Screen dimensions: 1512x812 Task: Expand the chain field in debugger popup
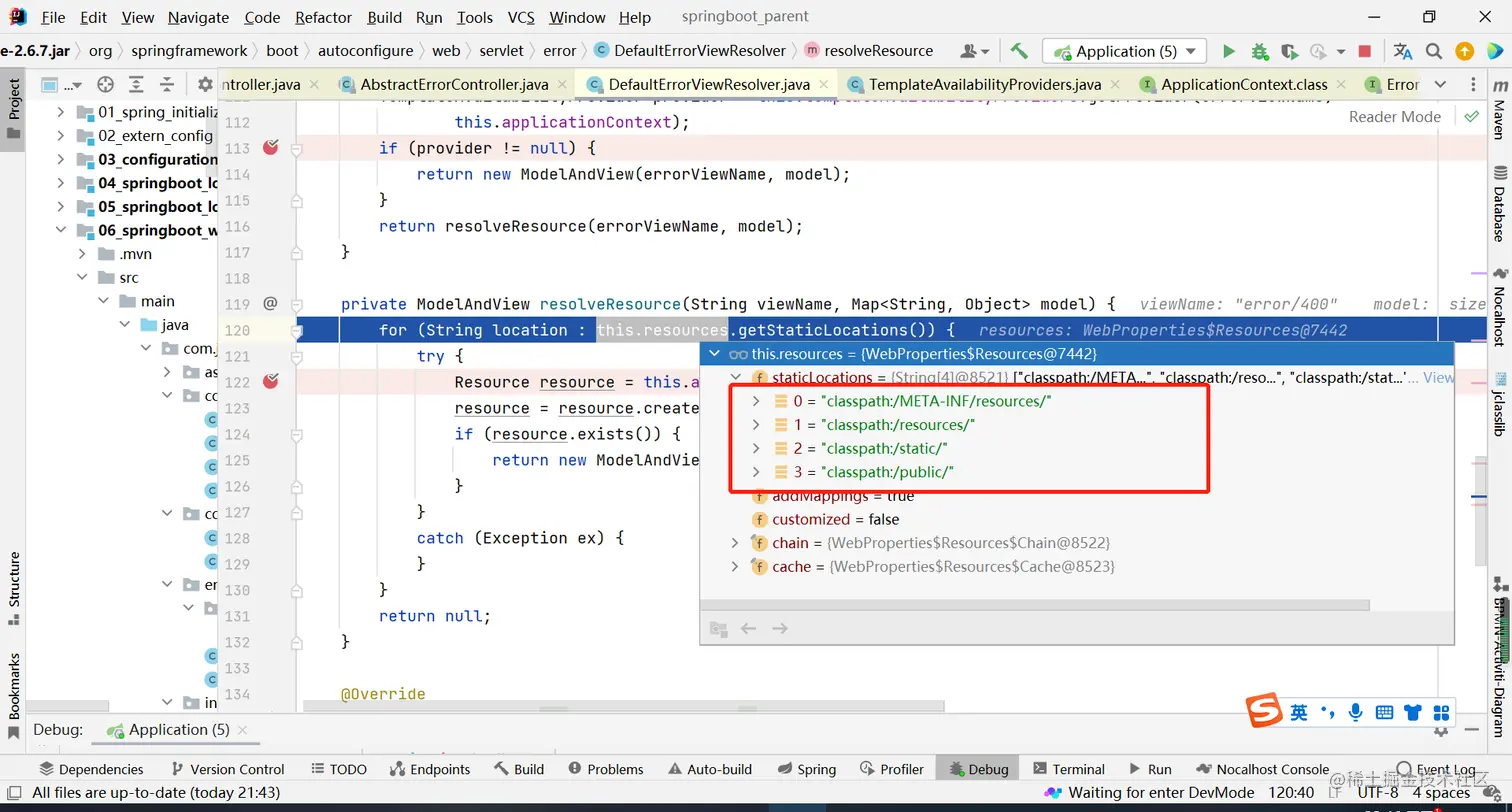tap(735, 543)
